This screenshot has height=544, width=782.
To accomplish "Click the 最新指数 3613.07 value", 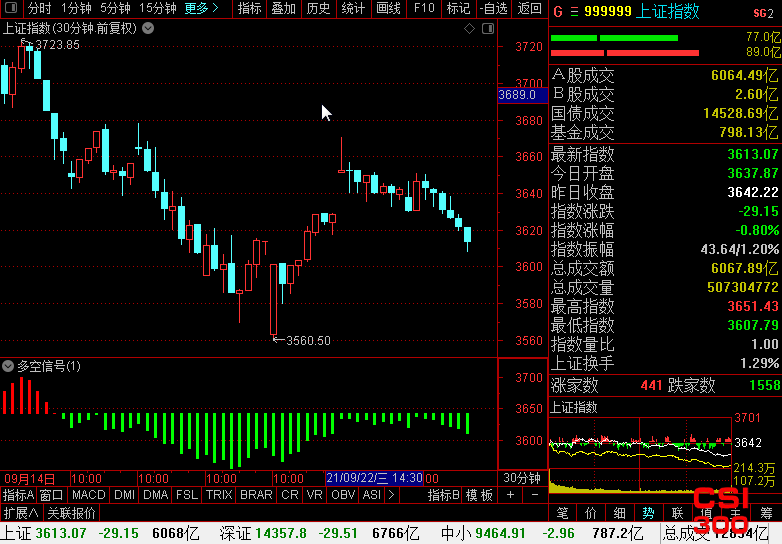I will (x=753, y=154).
